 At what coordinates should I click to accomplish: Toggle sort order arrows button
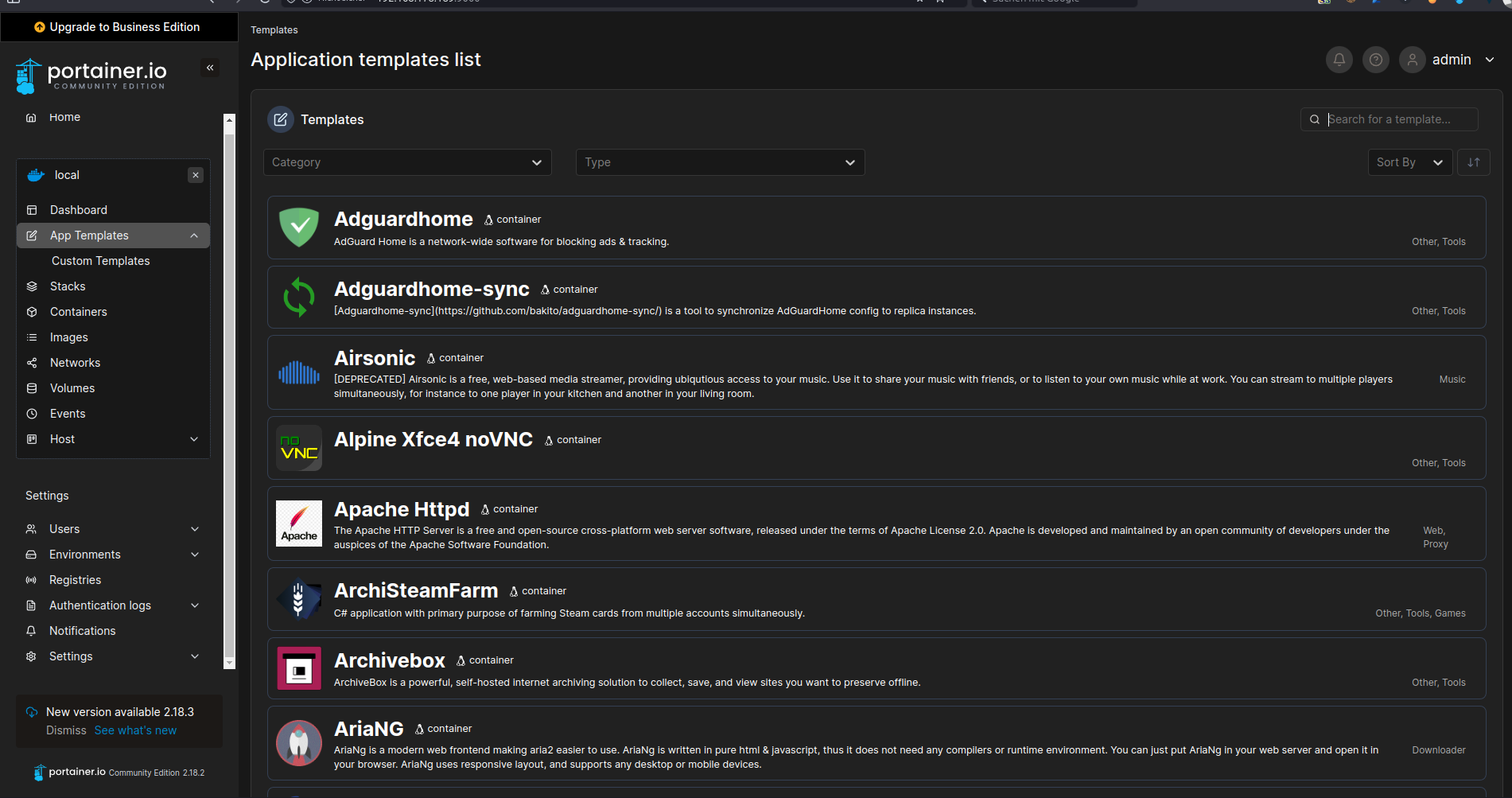tap(1474, 162)
